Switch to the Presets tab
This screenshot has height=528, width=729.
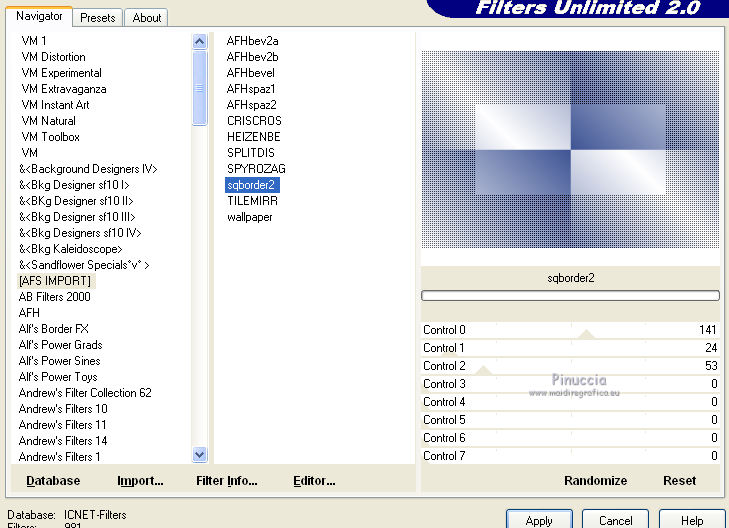point(98,18)
